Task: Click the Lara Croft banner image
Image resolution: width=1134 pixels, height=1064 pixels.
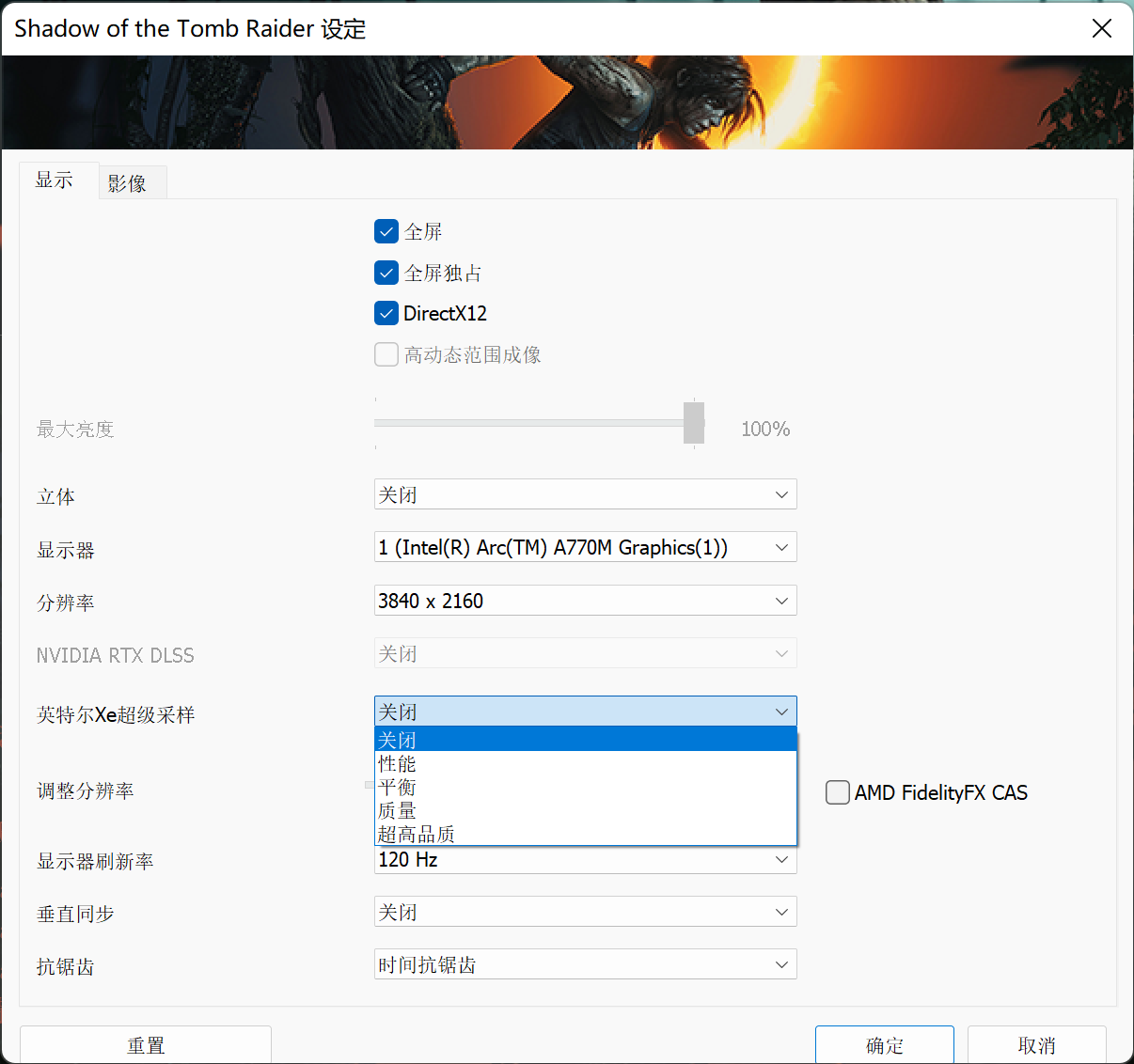Action: pos(567,102)
